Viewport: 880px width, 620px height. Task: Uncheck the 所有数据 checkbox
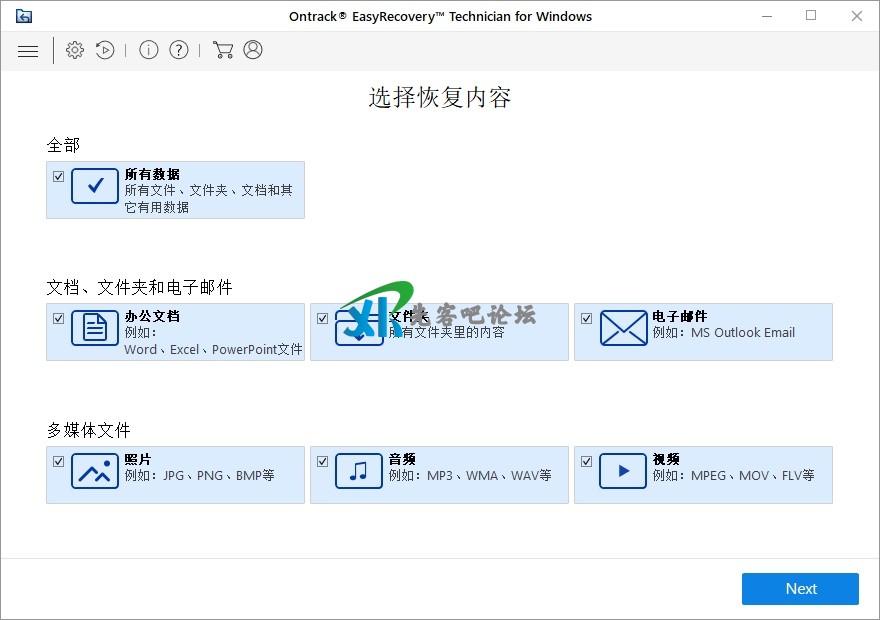click(x=59, y=176)
